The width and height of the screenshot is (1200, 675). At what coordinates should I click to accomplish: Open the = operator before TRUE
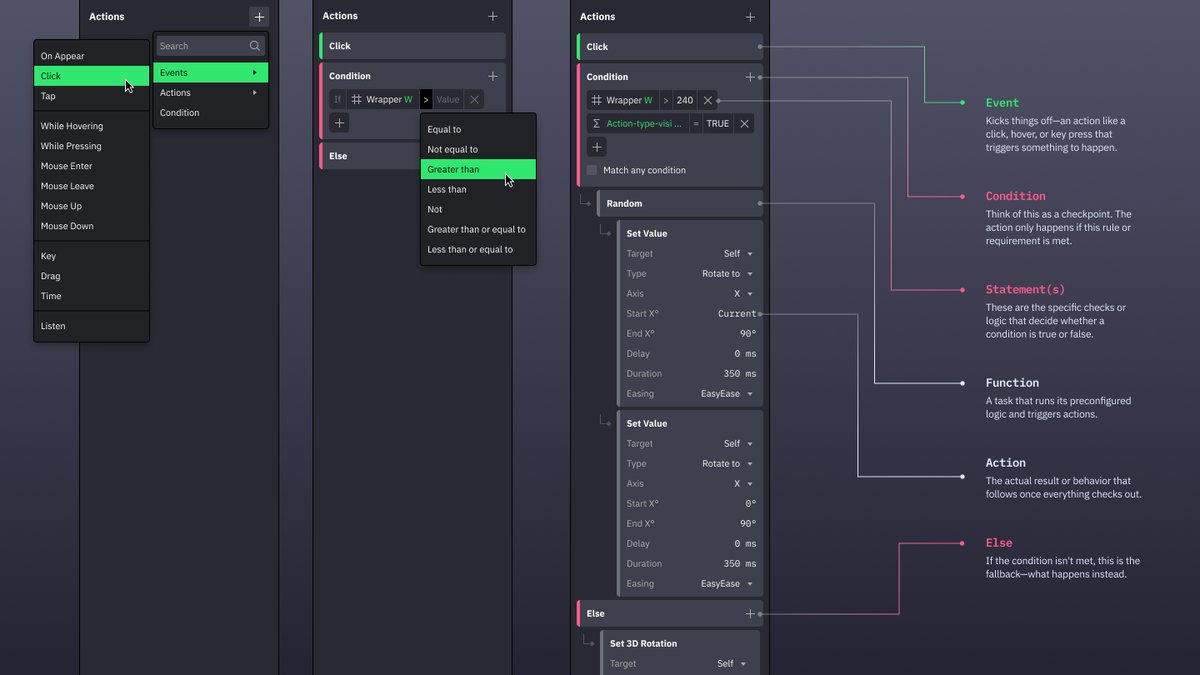(x=696, y=124)
